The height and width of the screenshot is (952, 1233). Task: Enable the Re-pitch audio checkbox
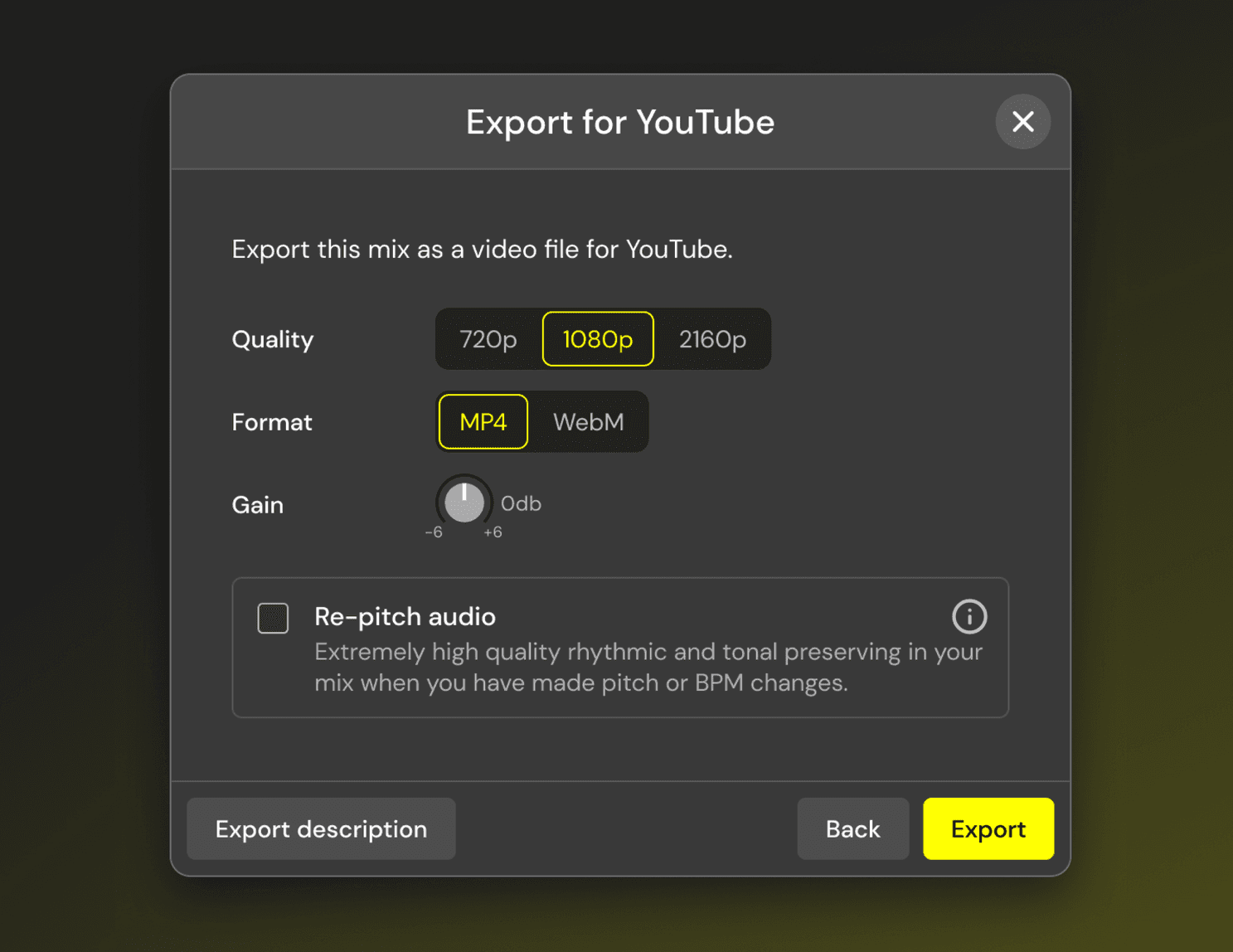click(x=273, y=618)
